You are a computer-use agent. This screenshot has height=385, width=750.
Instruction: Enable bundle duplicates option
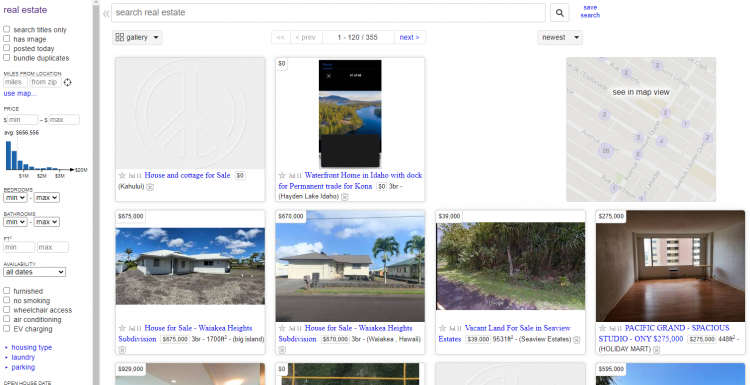tap(7, 57)
